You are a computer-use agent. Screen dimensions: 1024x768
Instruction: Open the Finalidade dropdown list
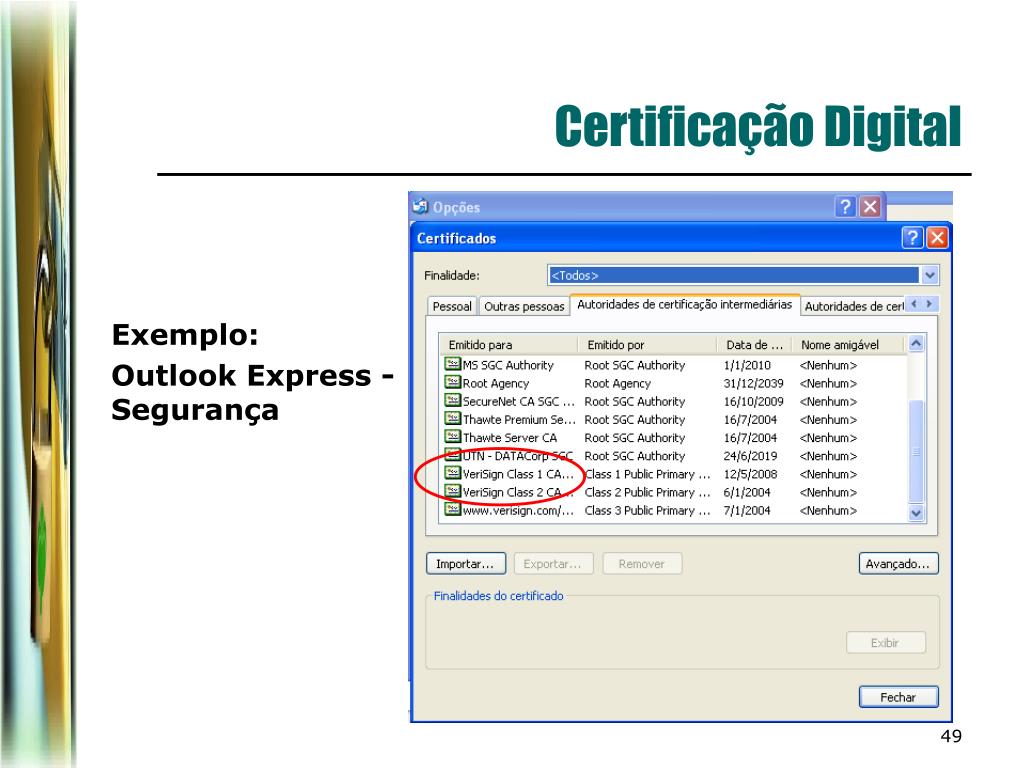point(930,275)
